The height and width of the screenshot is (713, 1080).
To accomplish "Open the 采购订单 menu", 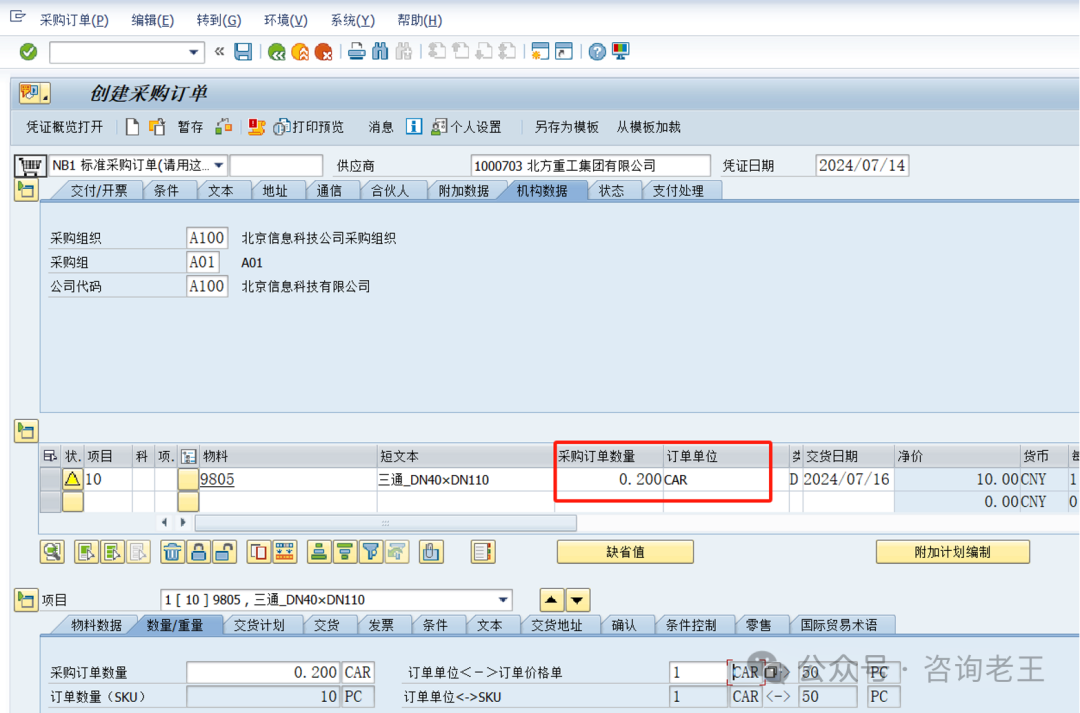I will pos(74,20).
